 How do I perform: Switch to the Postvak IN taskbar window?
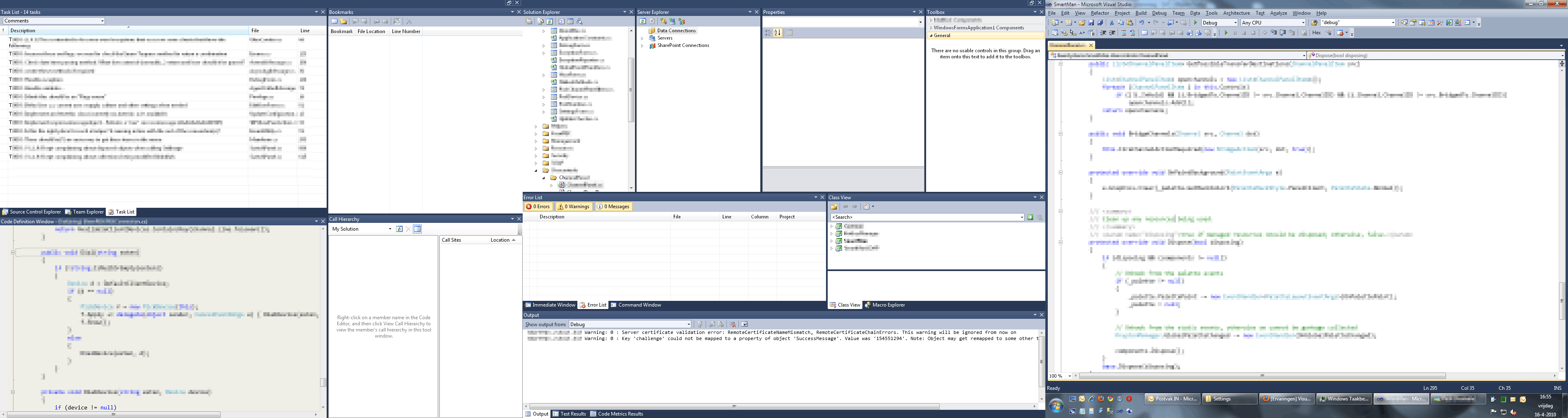click(1172, 399)
